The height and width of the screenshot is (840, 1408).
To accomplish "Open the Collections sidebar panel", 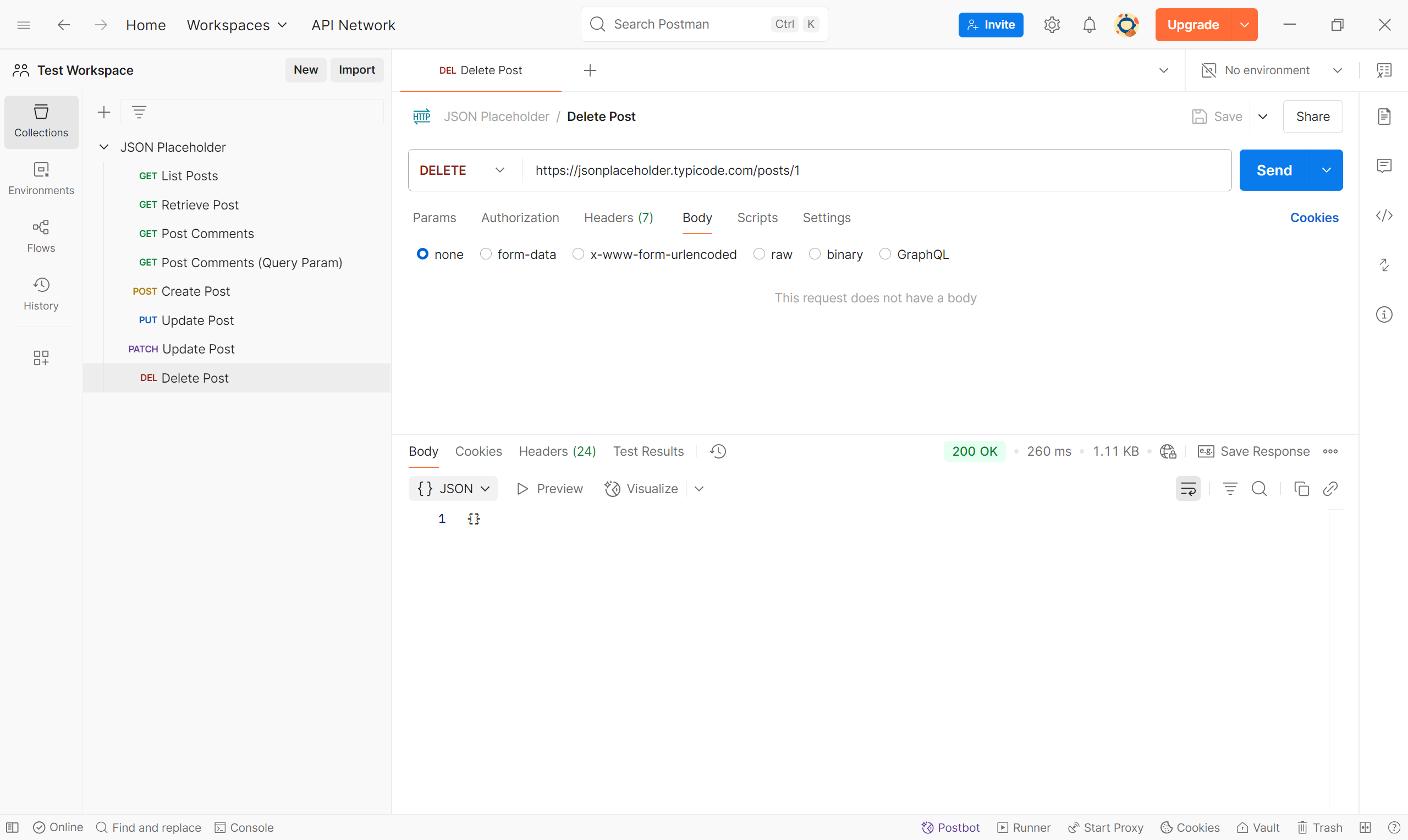I will point(41,121).
